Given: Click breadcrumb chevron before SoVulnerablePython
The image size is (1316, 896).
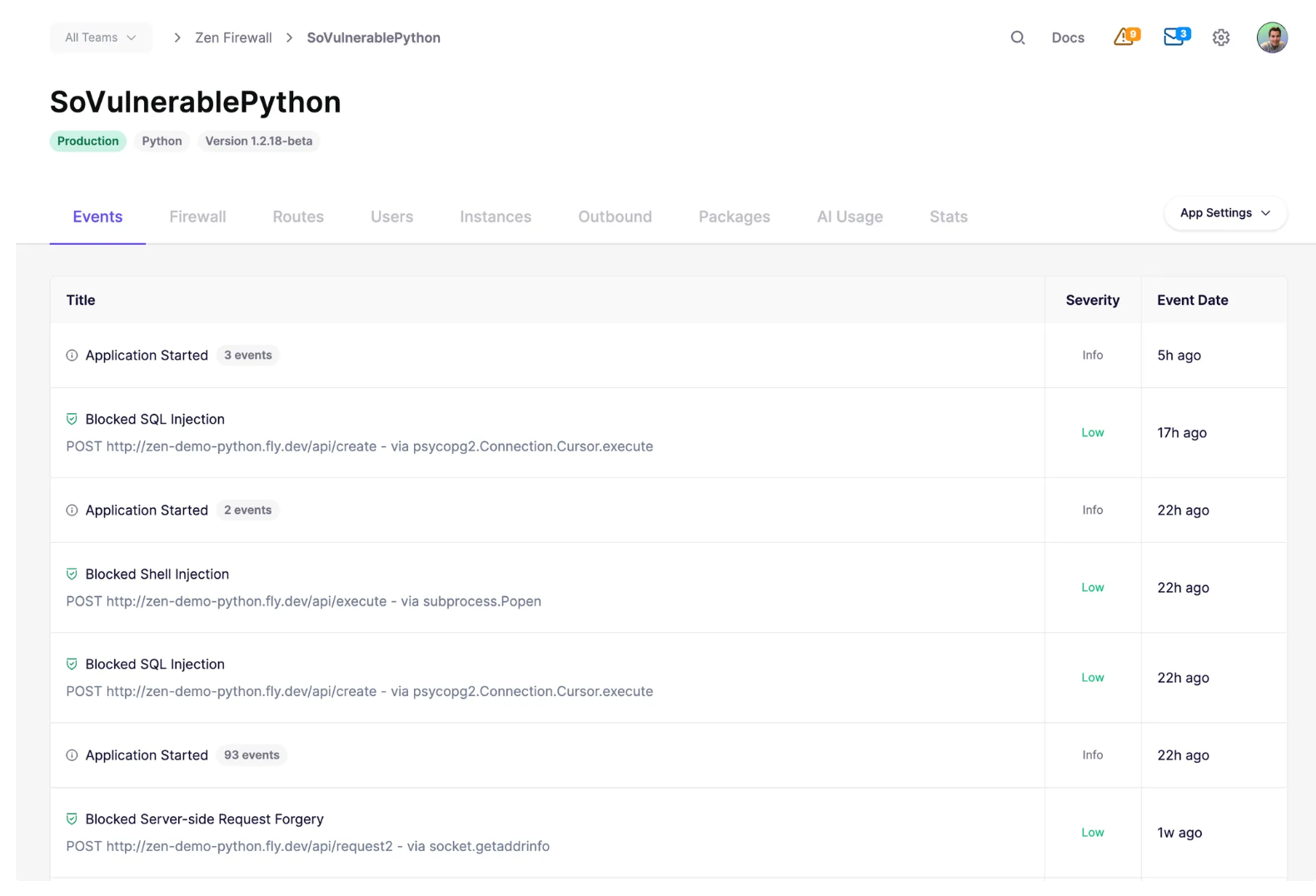Looking at the screenshot, I should (289, 37).
